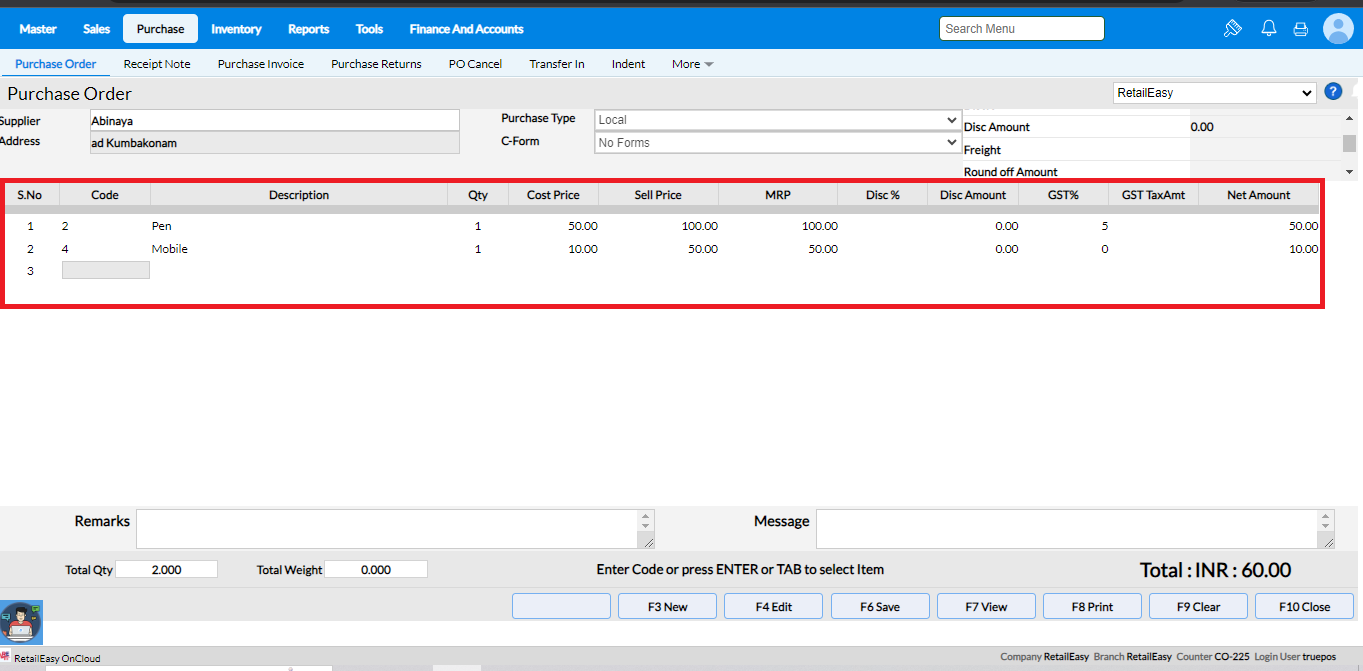Expand the Purchase Type dropdown

(777, 120)
